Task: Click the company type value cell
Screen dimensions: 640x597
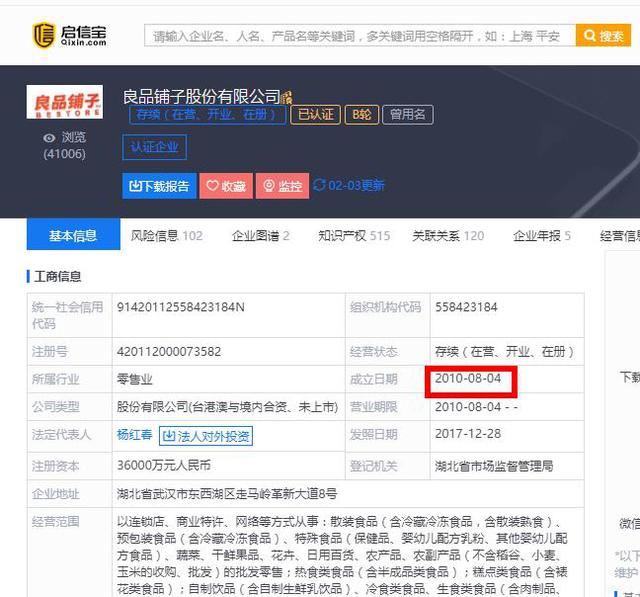Action: [227, 406]
